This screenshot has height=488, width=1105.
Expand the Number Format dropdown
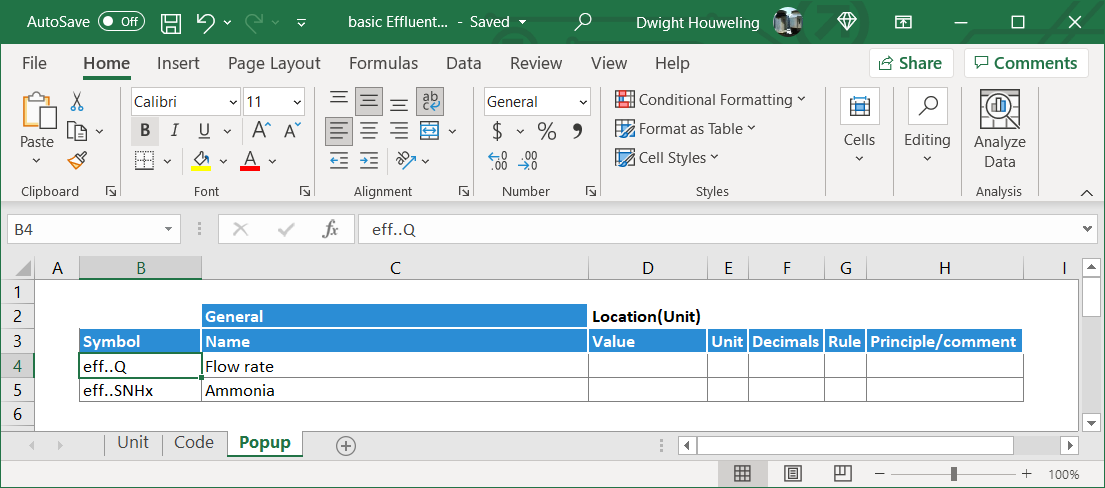pos(583,102)
